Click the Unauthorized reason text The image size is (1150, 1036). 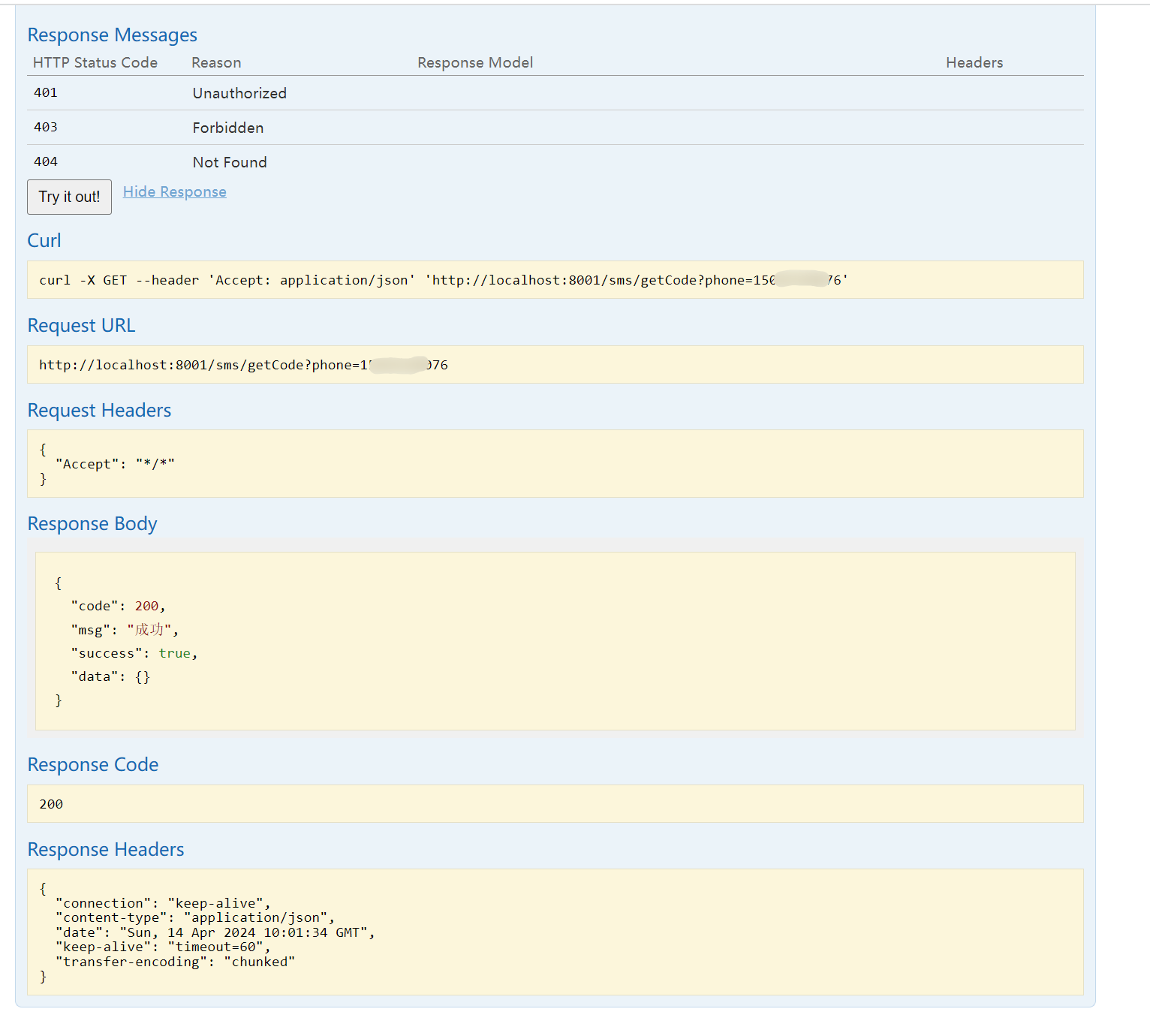pyautogui.click(x=239, y=93)
